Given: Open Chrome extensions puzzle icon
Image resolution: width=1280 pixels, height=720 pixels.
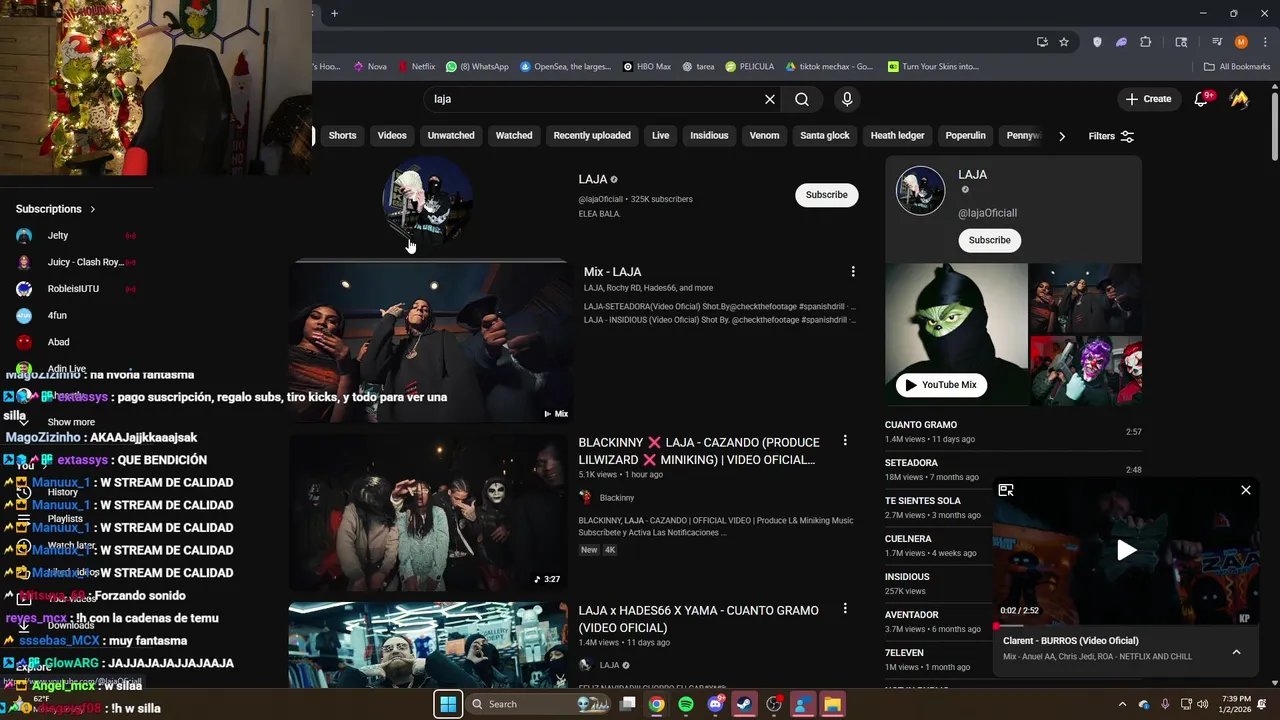Looking at the screenshot, I should click(x=1146, y=42).
